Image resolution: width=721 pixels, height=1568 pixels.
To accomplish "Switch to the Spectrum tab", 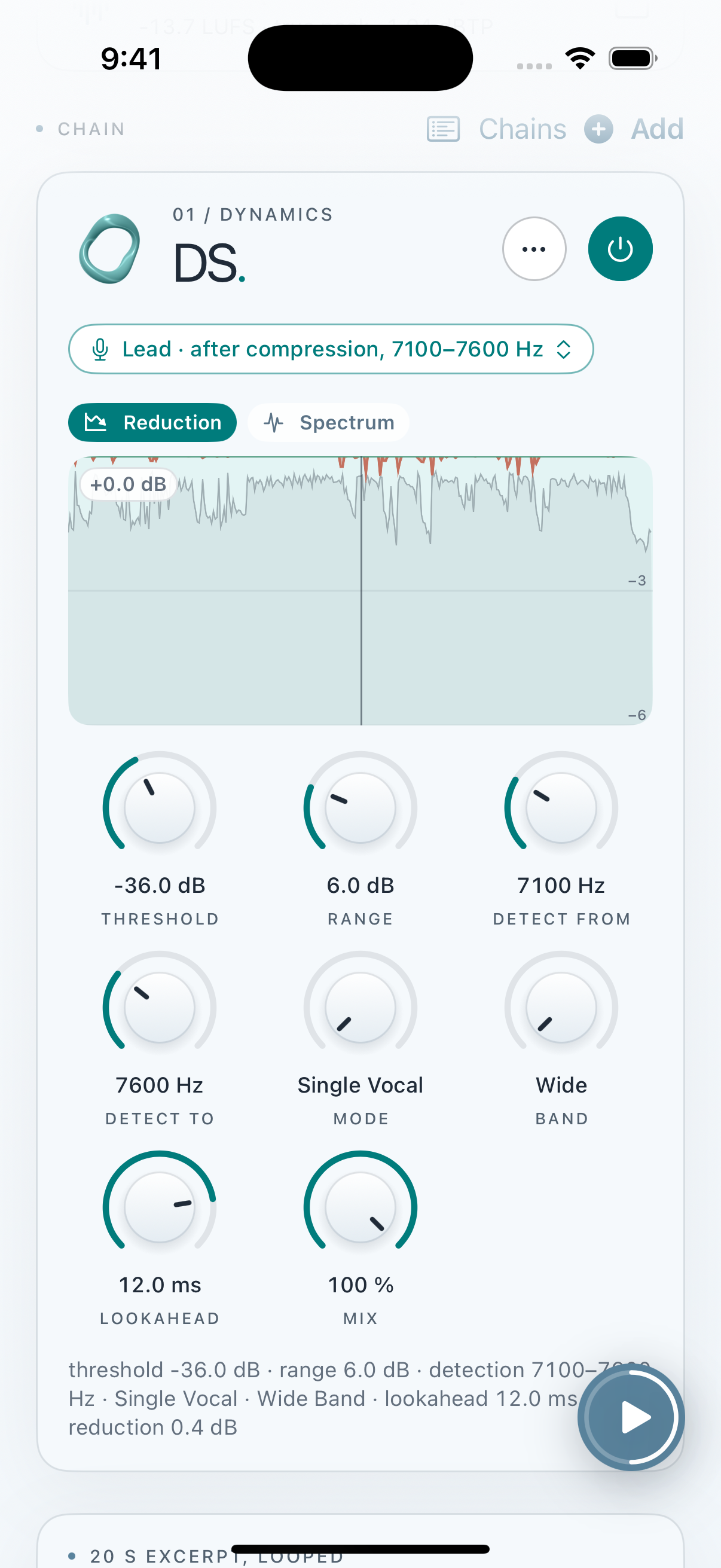I will pyautogui.click(x=329, y=422).
